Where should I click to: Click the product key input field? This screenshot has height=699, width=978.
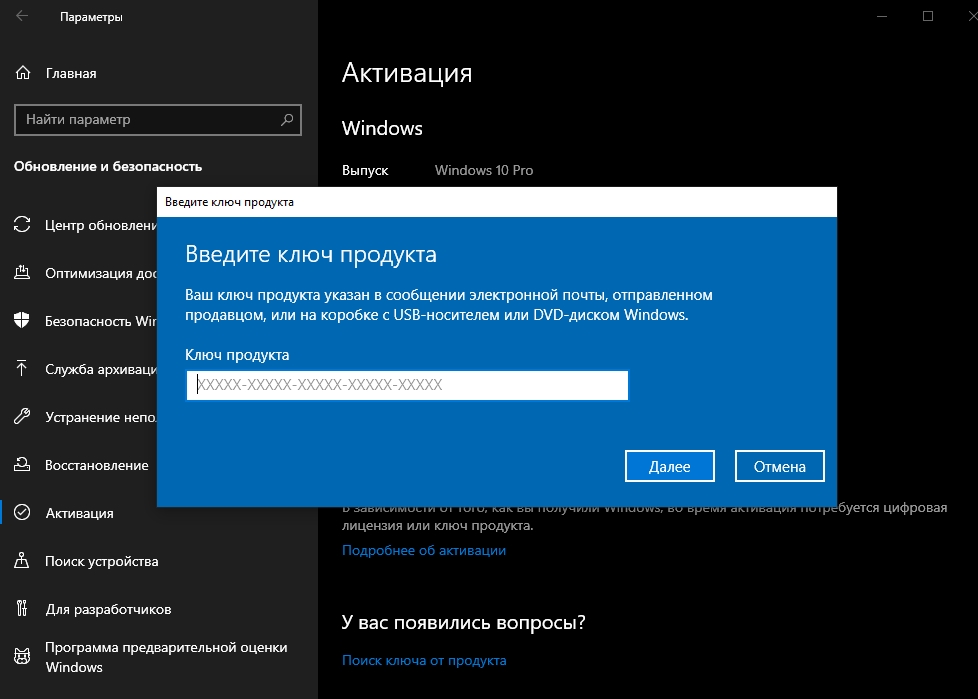(407, 385)
